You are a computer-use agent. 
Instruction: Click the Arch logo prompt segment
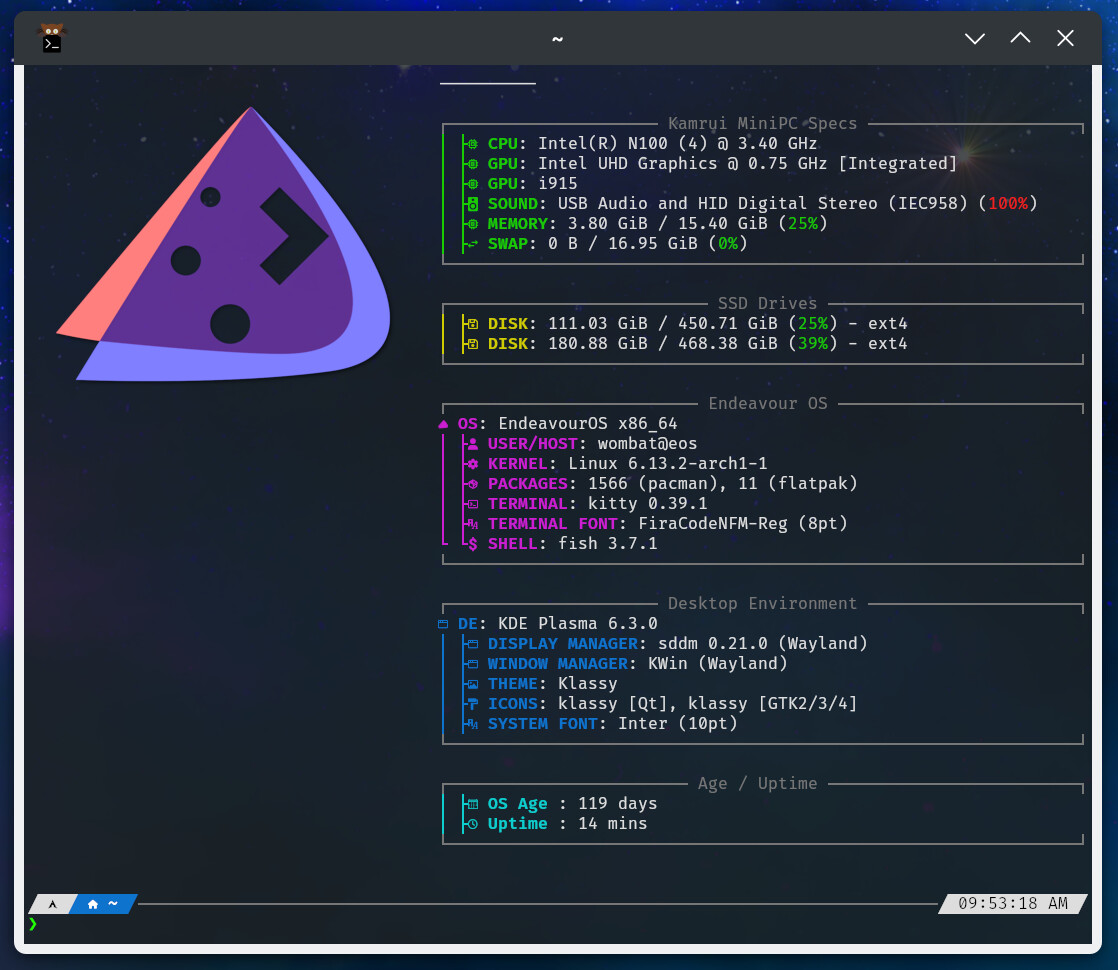point(52,904)
